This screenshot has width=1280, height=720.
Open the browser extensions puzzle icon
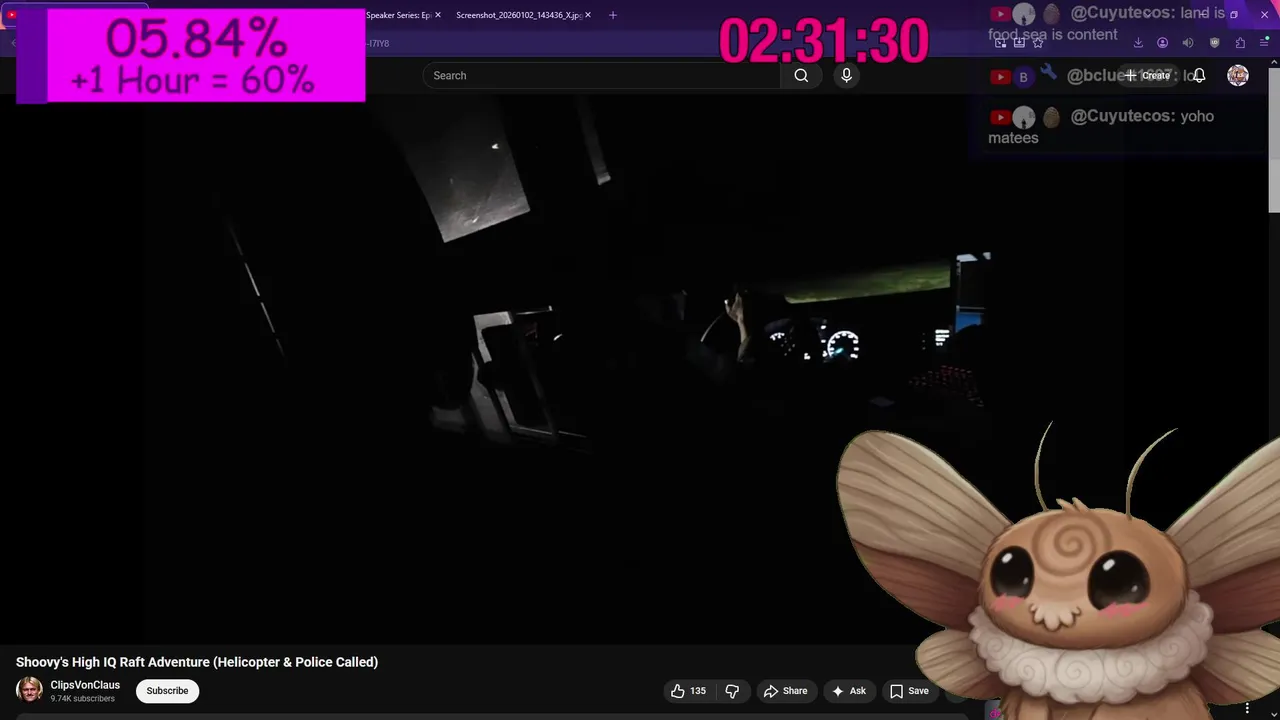(1240, 43)
